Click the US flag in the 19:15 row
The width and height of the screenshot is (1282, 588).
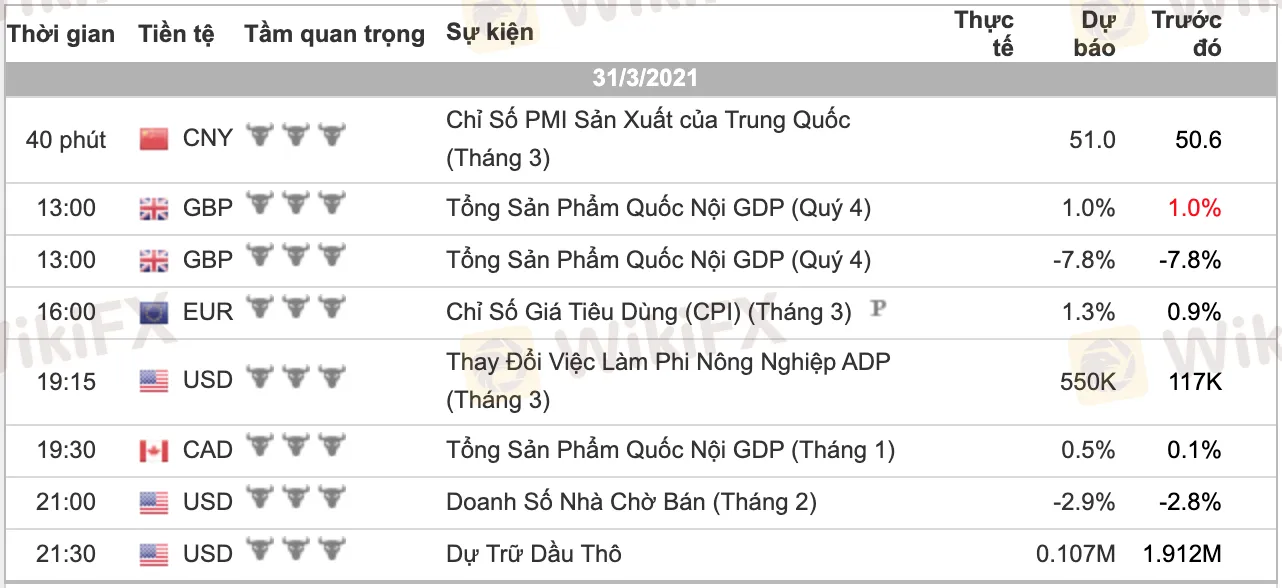154,380
